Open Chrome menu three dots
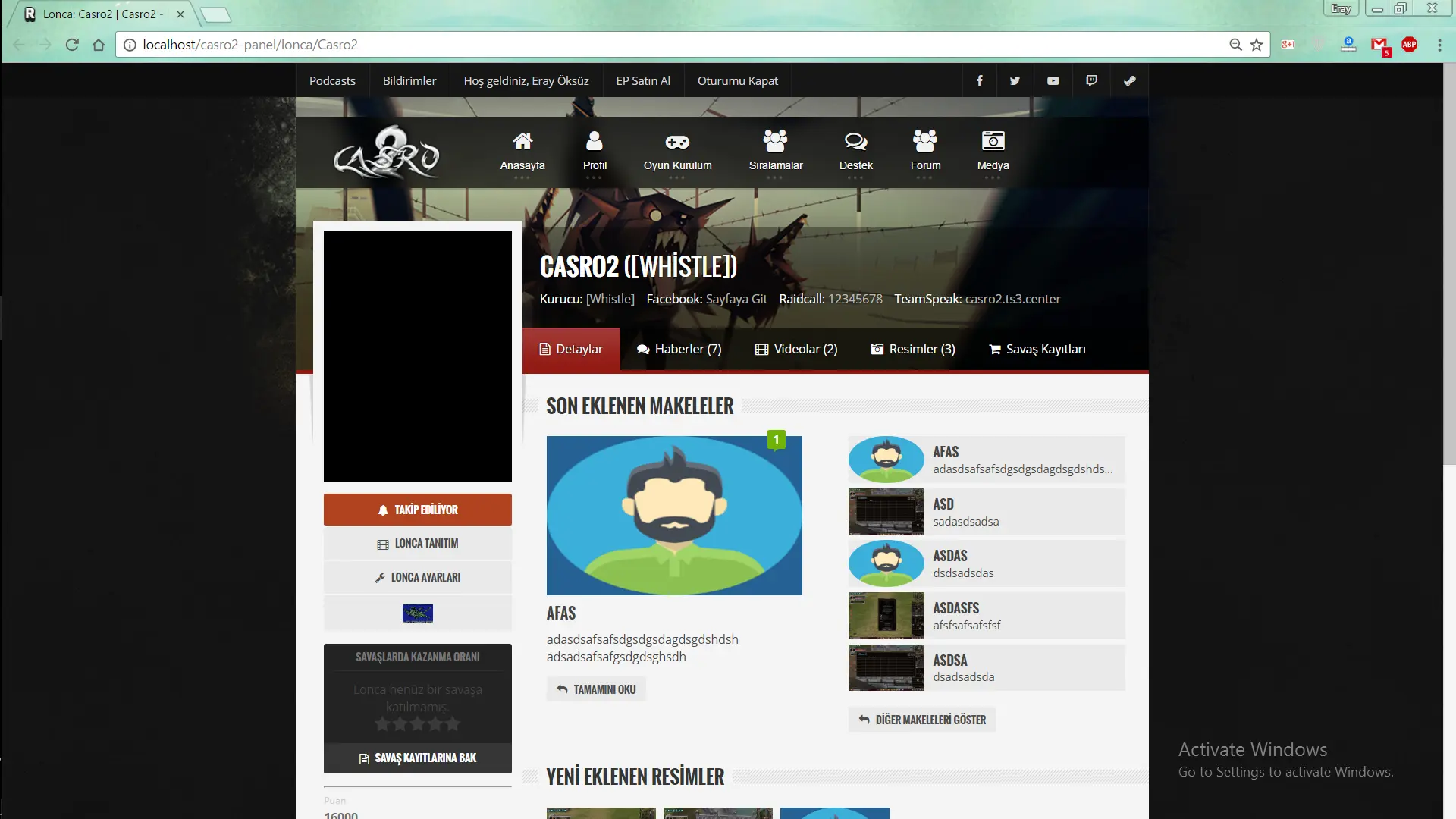Viewport: 1456px width, 819px height. pos(1439,45)
